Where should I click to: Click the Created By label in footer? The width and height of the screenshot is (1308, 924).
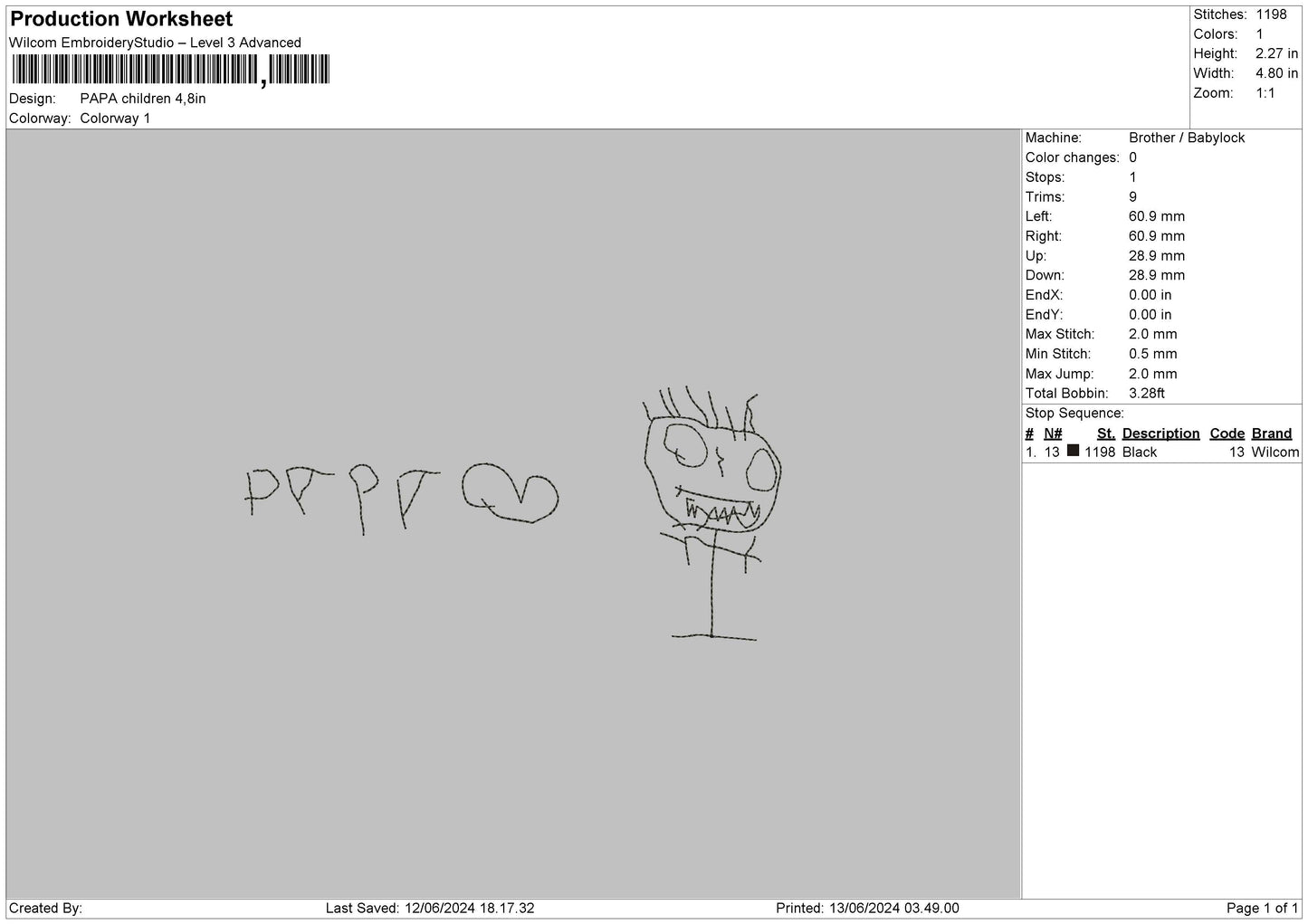(46, 908)
